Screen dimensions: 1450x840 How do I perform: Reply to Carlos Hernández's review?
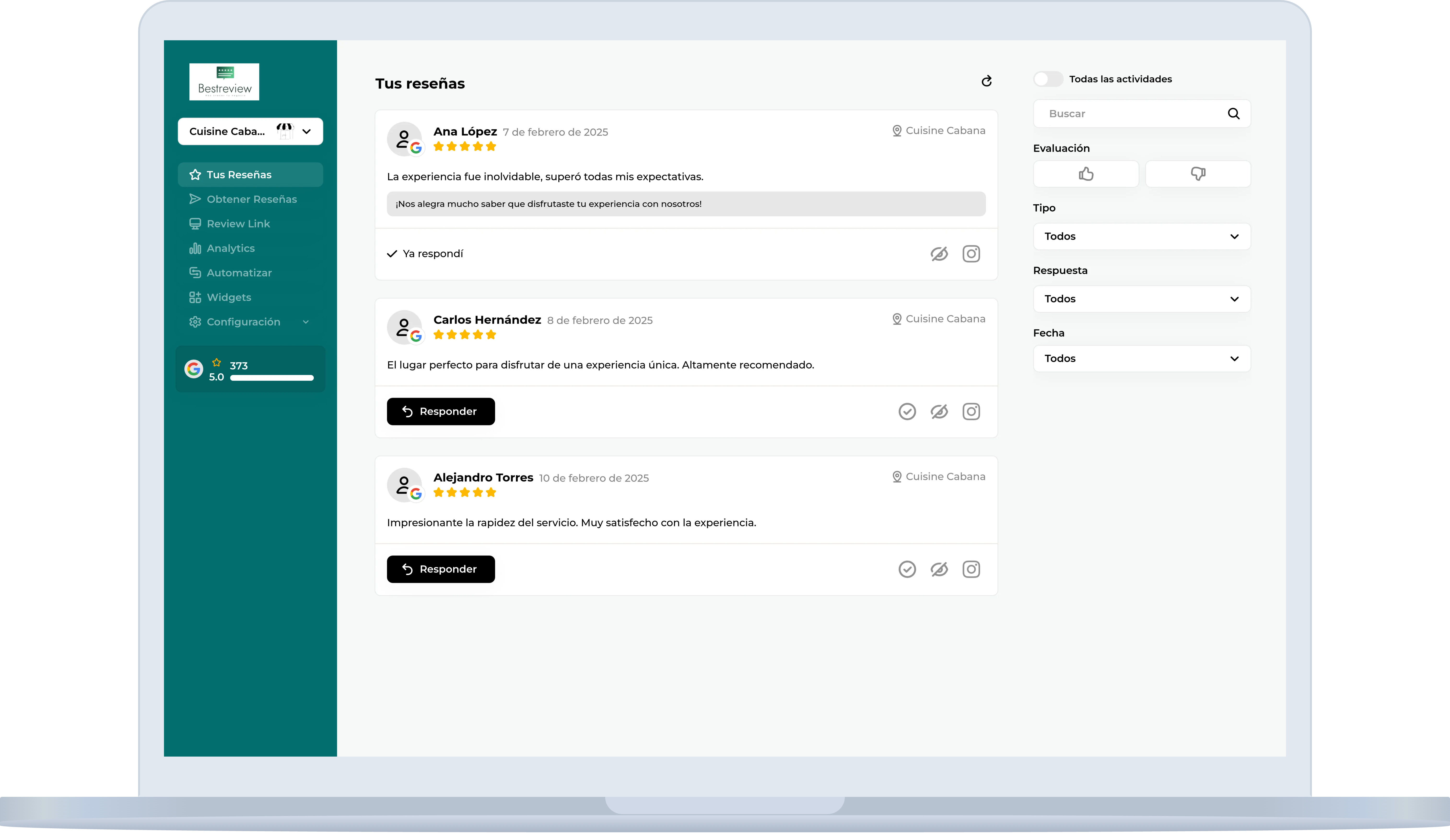[441, 411]
